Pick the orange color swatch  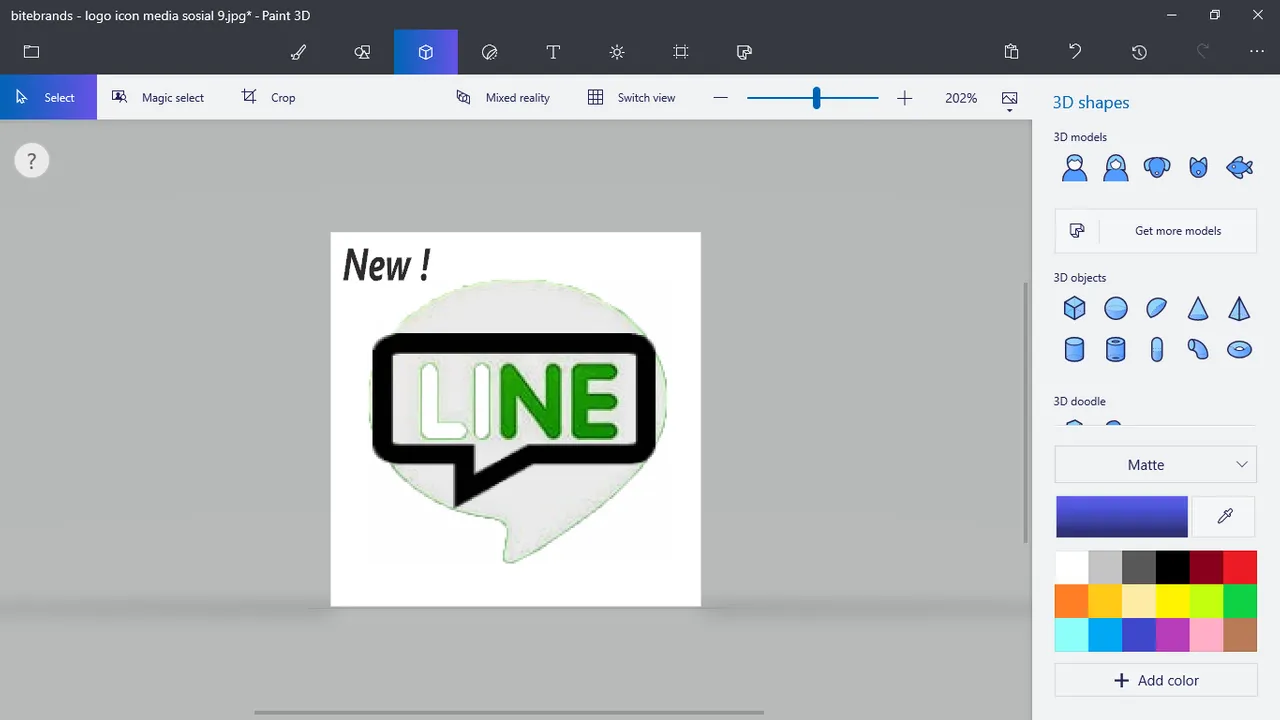(1072, 601)
